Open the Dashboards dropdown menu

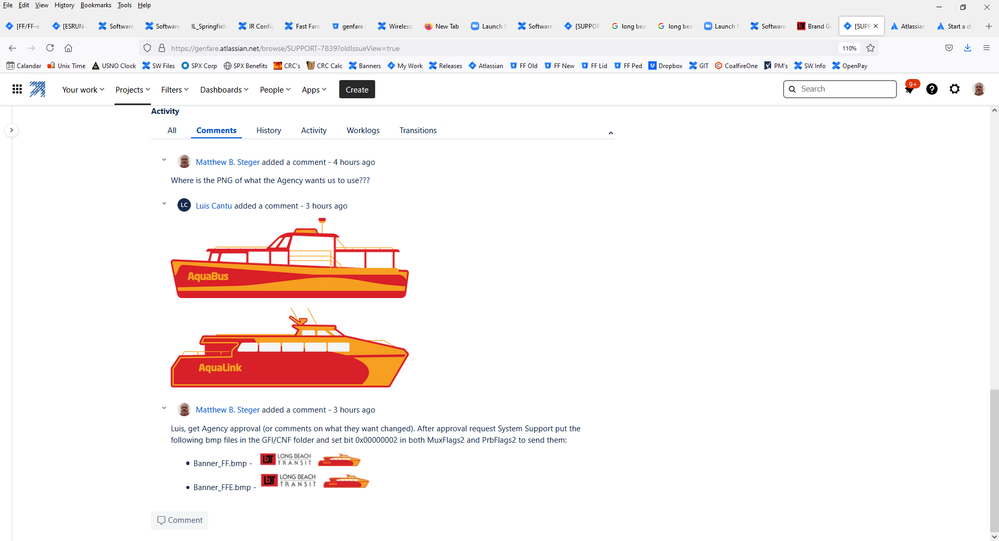(x=224, y=90)
